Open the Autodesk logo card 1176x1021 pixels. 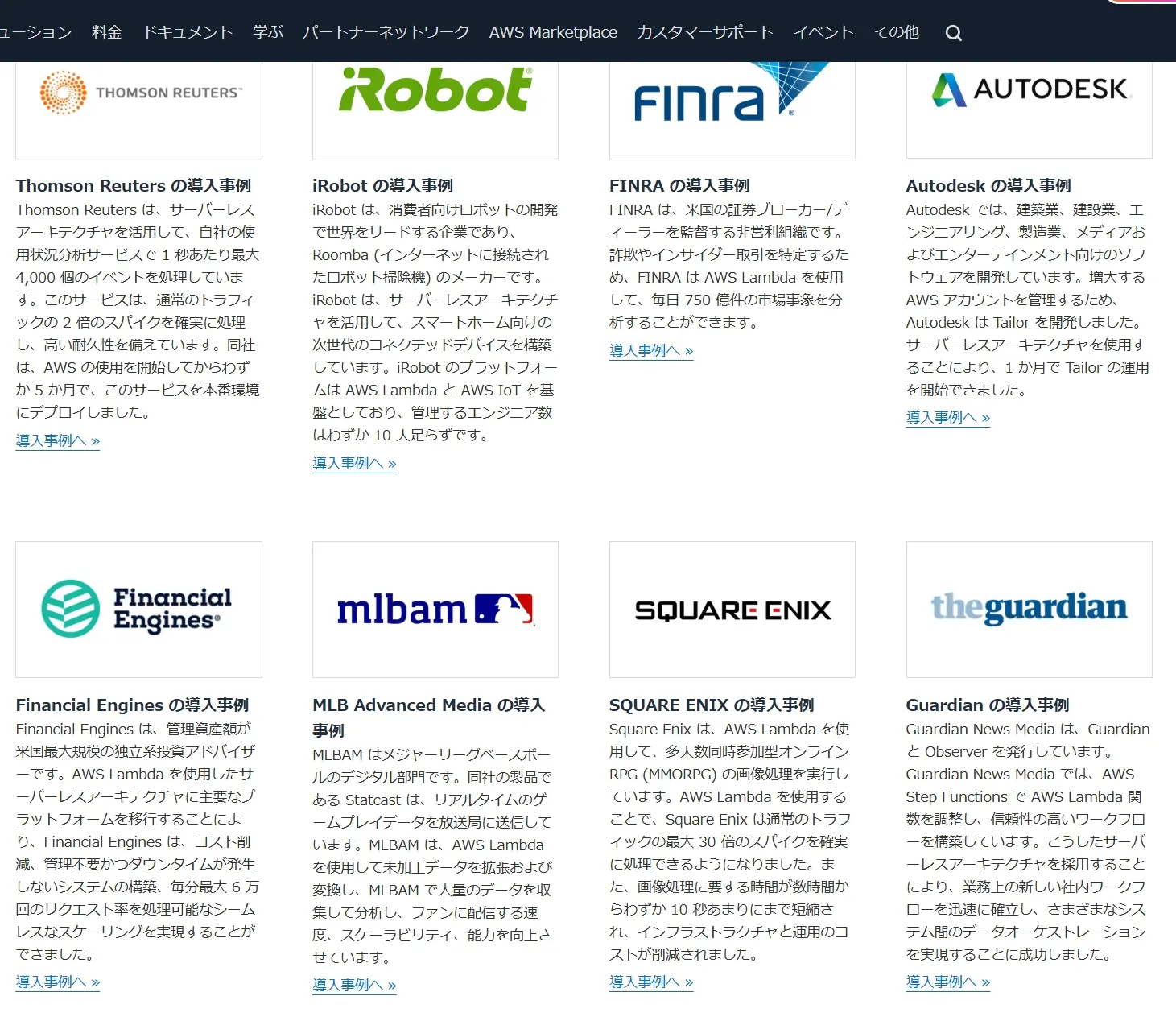1030,110
